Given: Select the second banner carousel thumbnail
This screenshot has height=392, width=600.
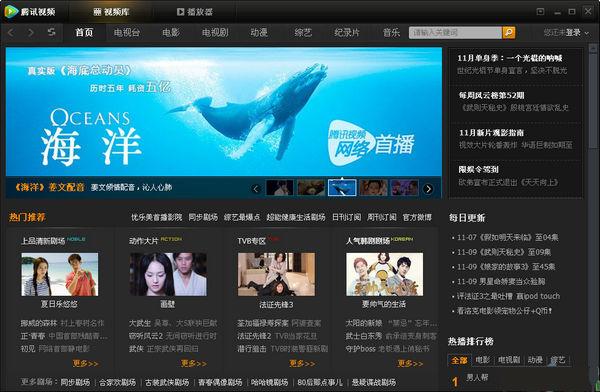Looking at the screenshot, I should coord(311,188).
